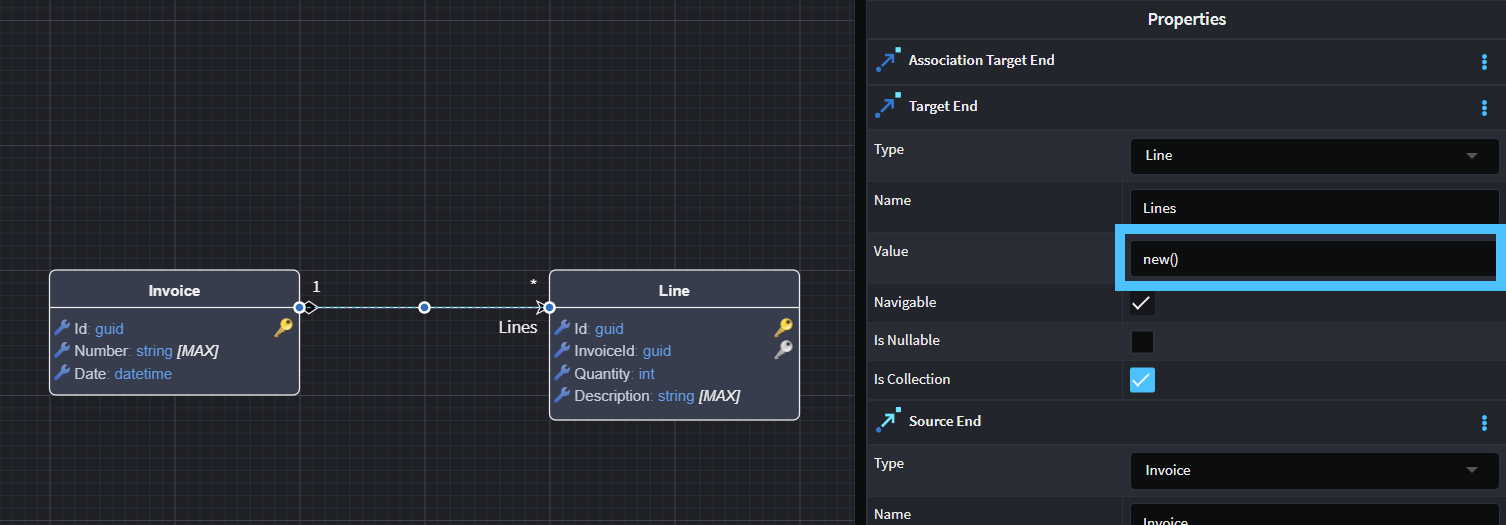Open the Source End three-dot options menu
The image size is (1506, 525).
(1484, 423)
